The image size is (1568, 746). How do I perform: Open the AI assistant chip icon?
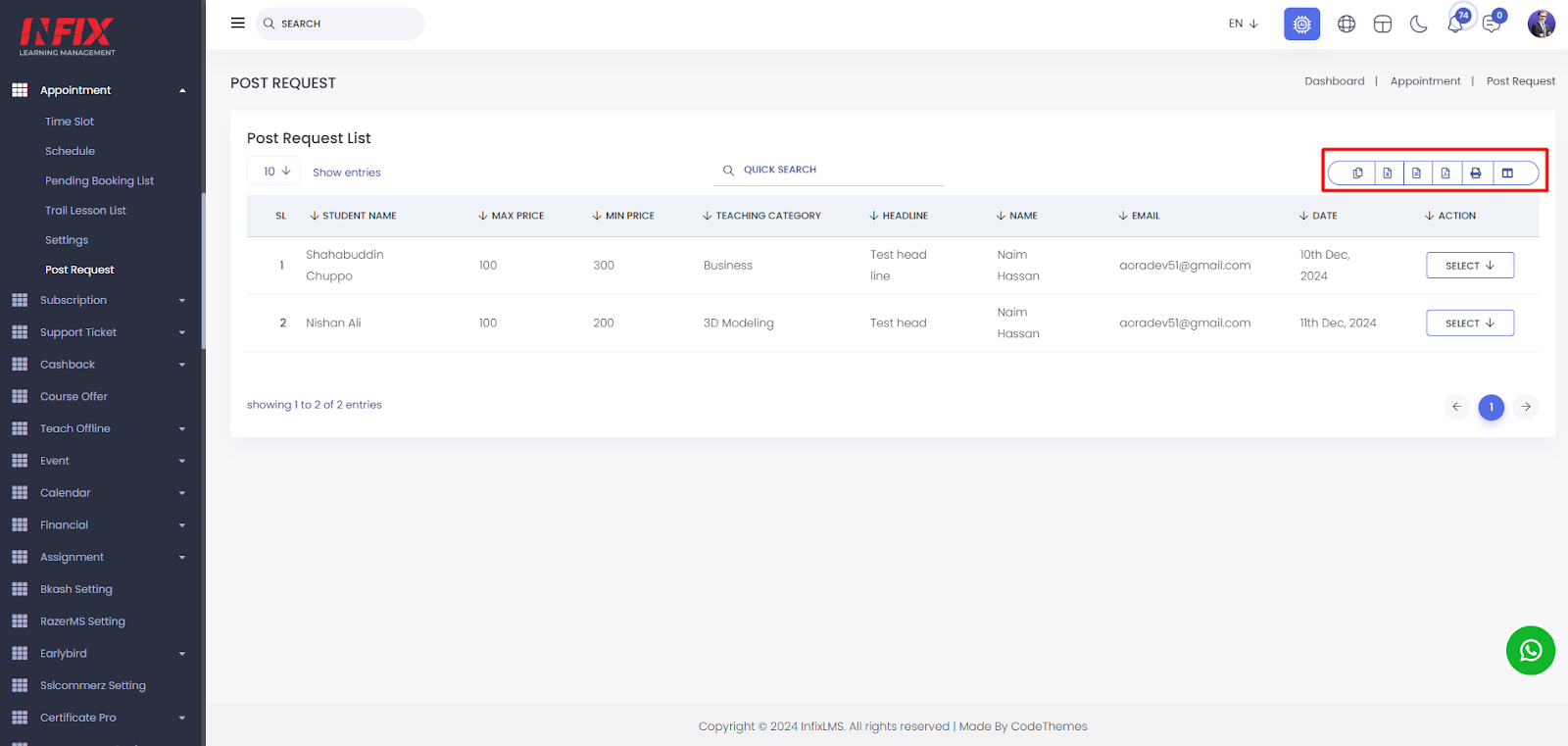(x=1301, y=25)
